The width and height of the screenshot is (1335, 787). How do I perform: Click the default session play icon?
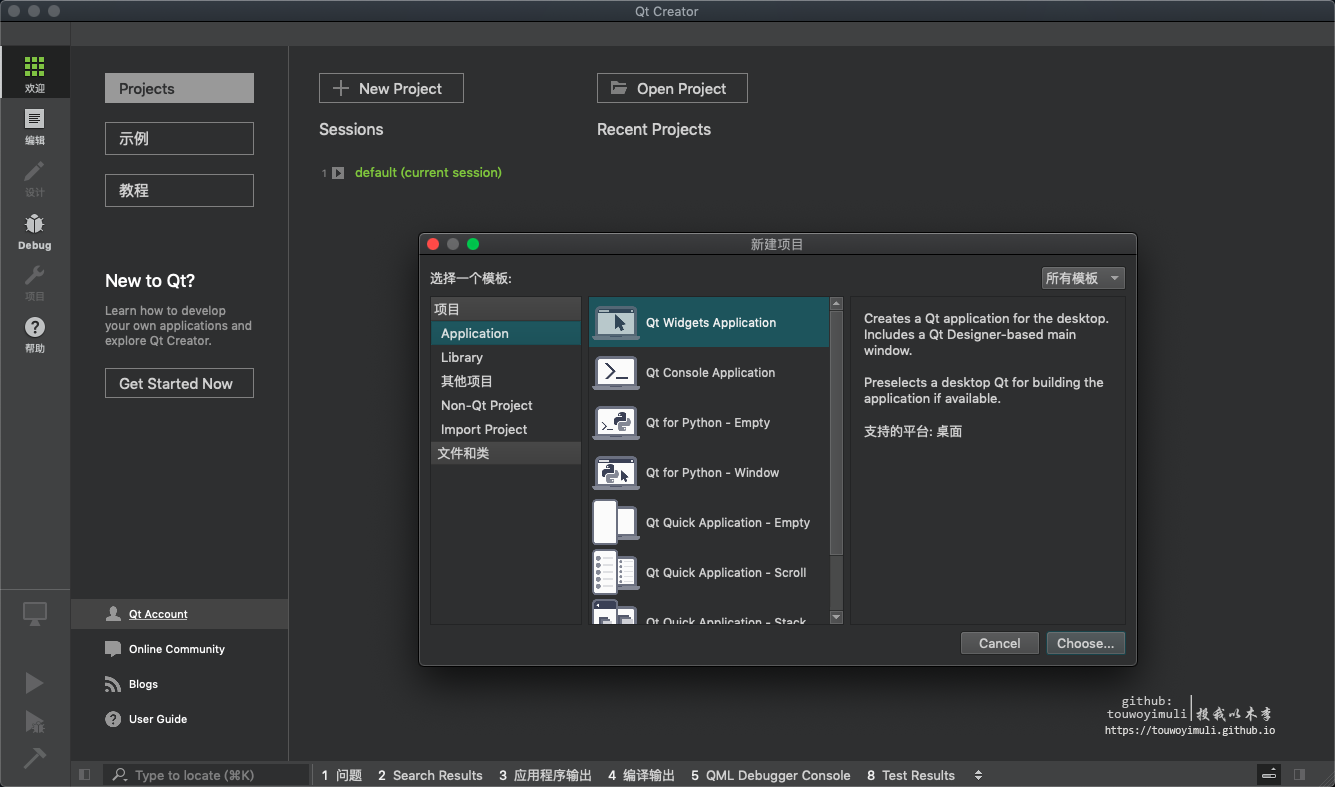coord(338,173)
